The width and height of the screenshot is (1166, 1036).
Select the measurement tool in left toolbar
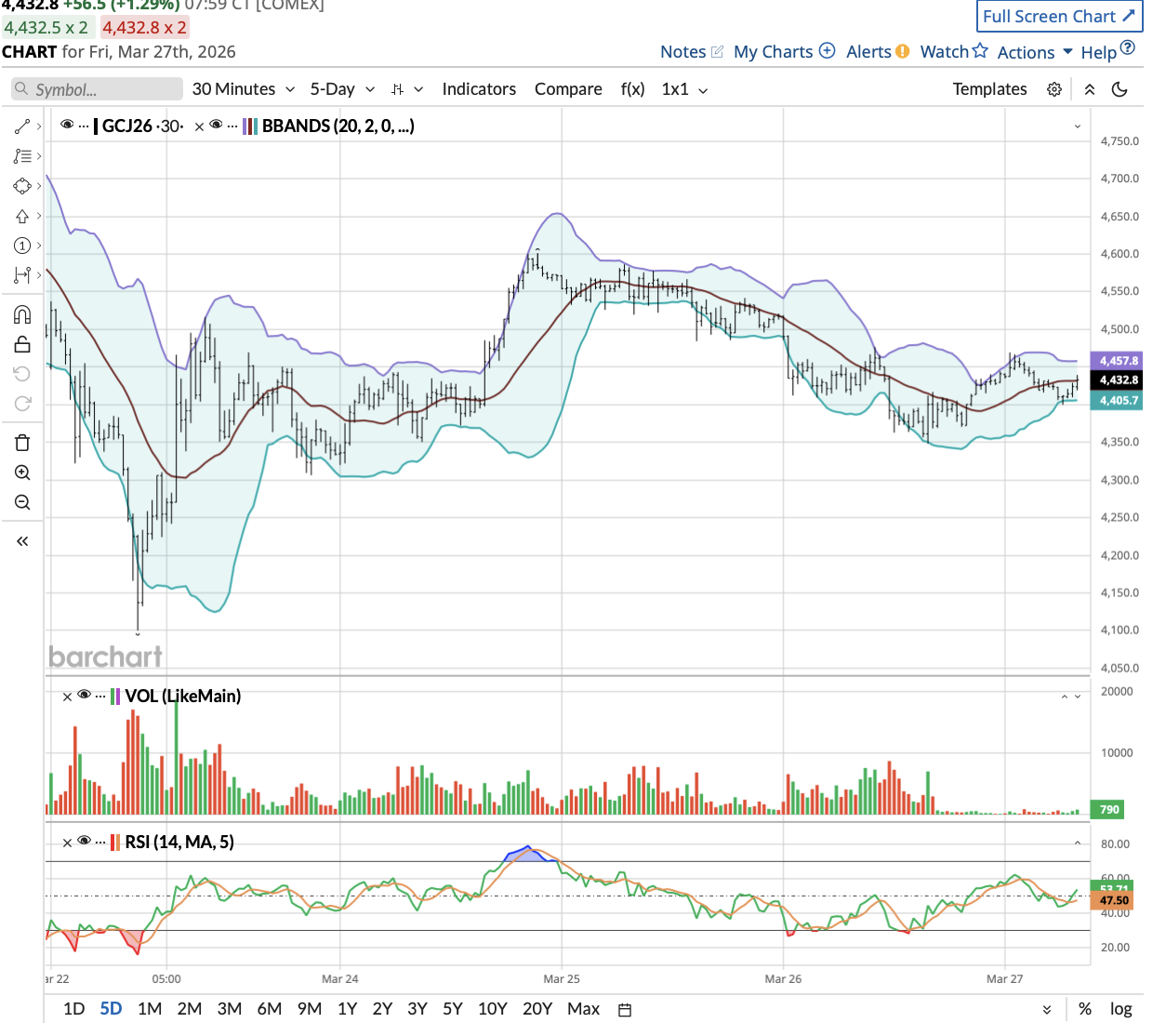(x=22, y=275)
